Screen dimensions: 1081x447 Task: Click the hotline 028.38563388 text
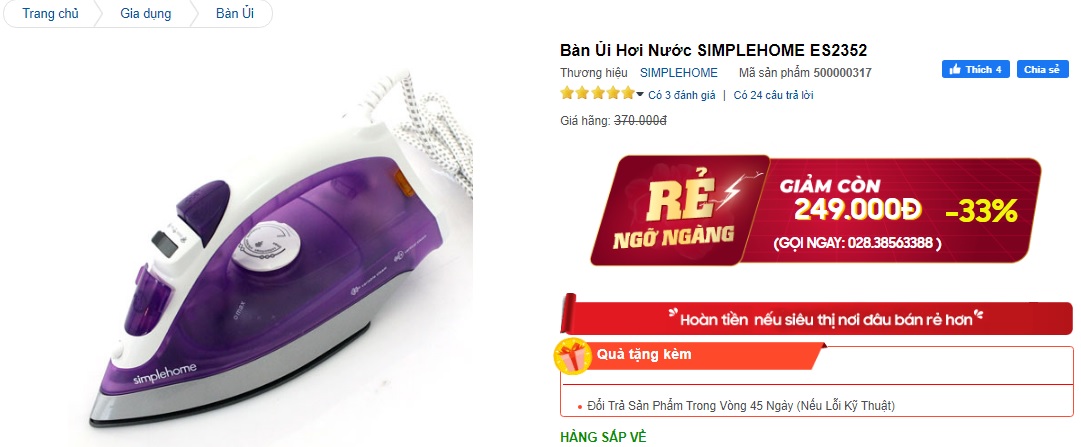point(857,243)
